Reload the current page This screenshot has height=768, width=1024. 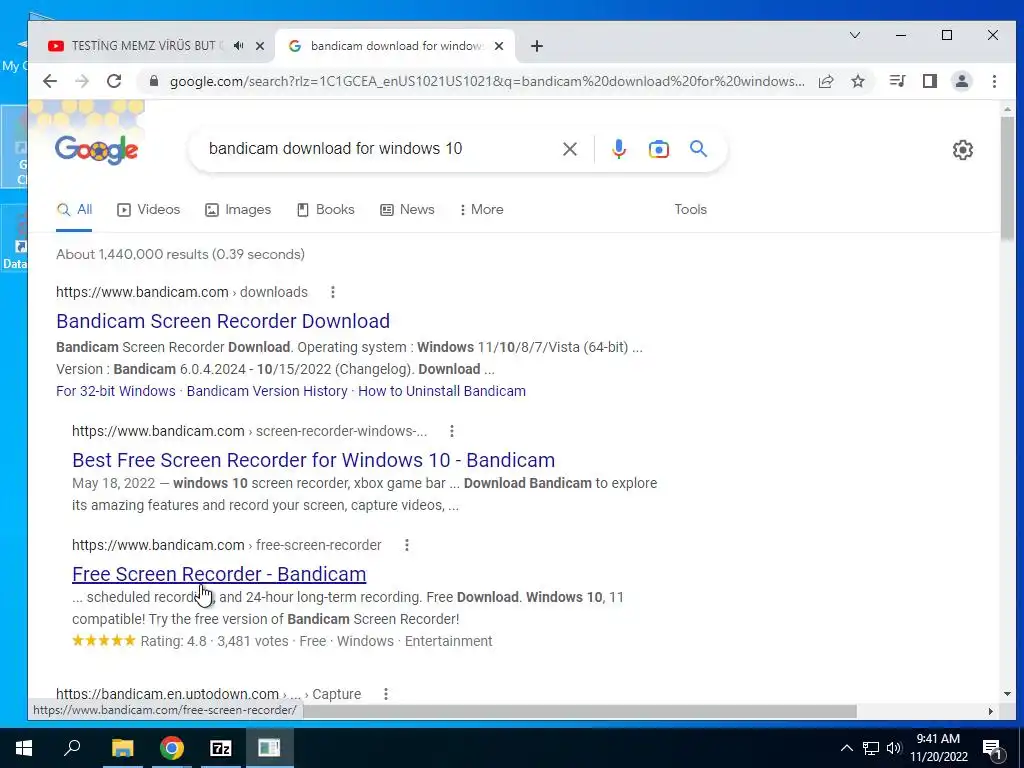point(114,81)
